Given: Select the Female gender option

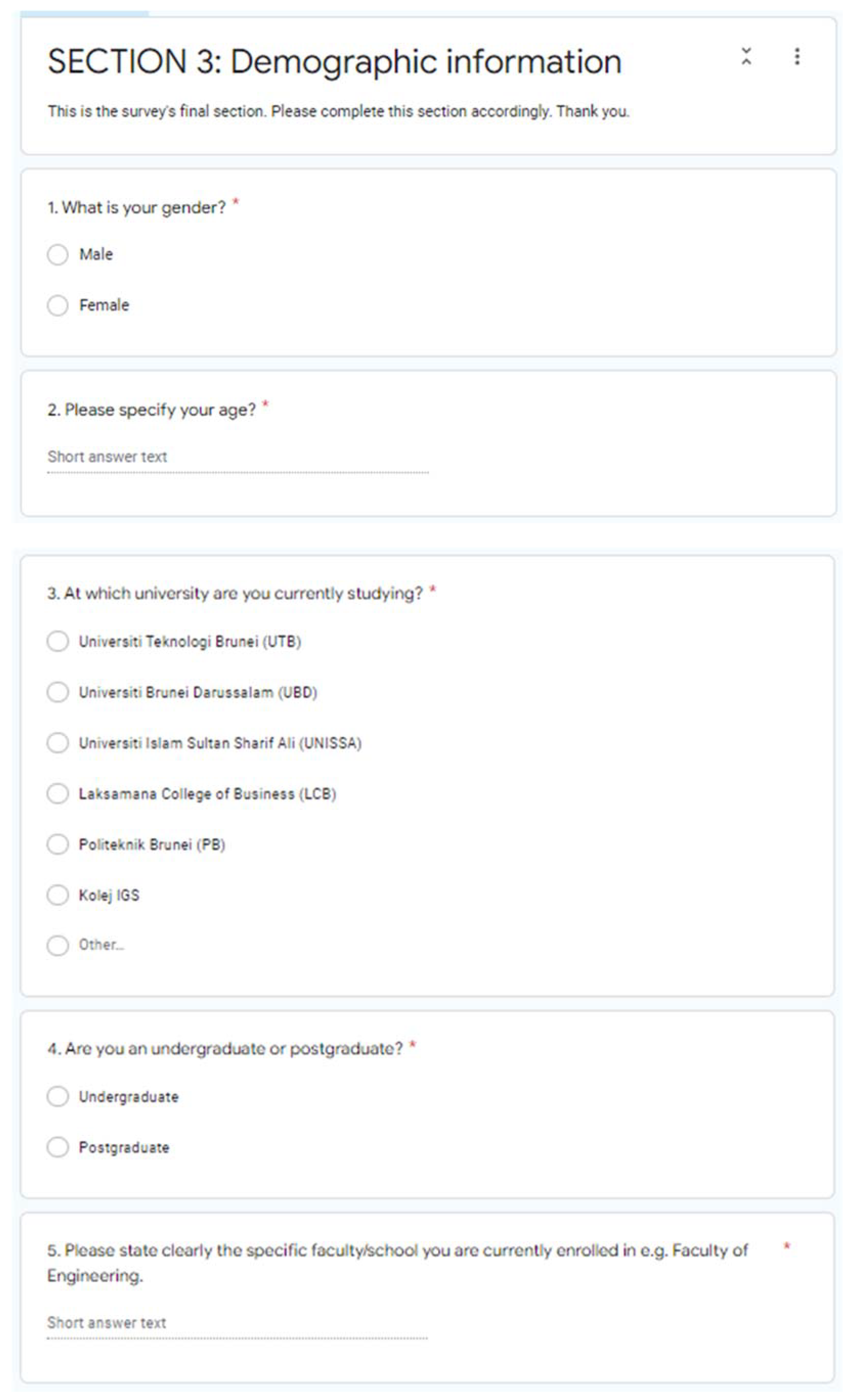Looking at the screenshot, I should coord(58,305).
